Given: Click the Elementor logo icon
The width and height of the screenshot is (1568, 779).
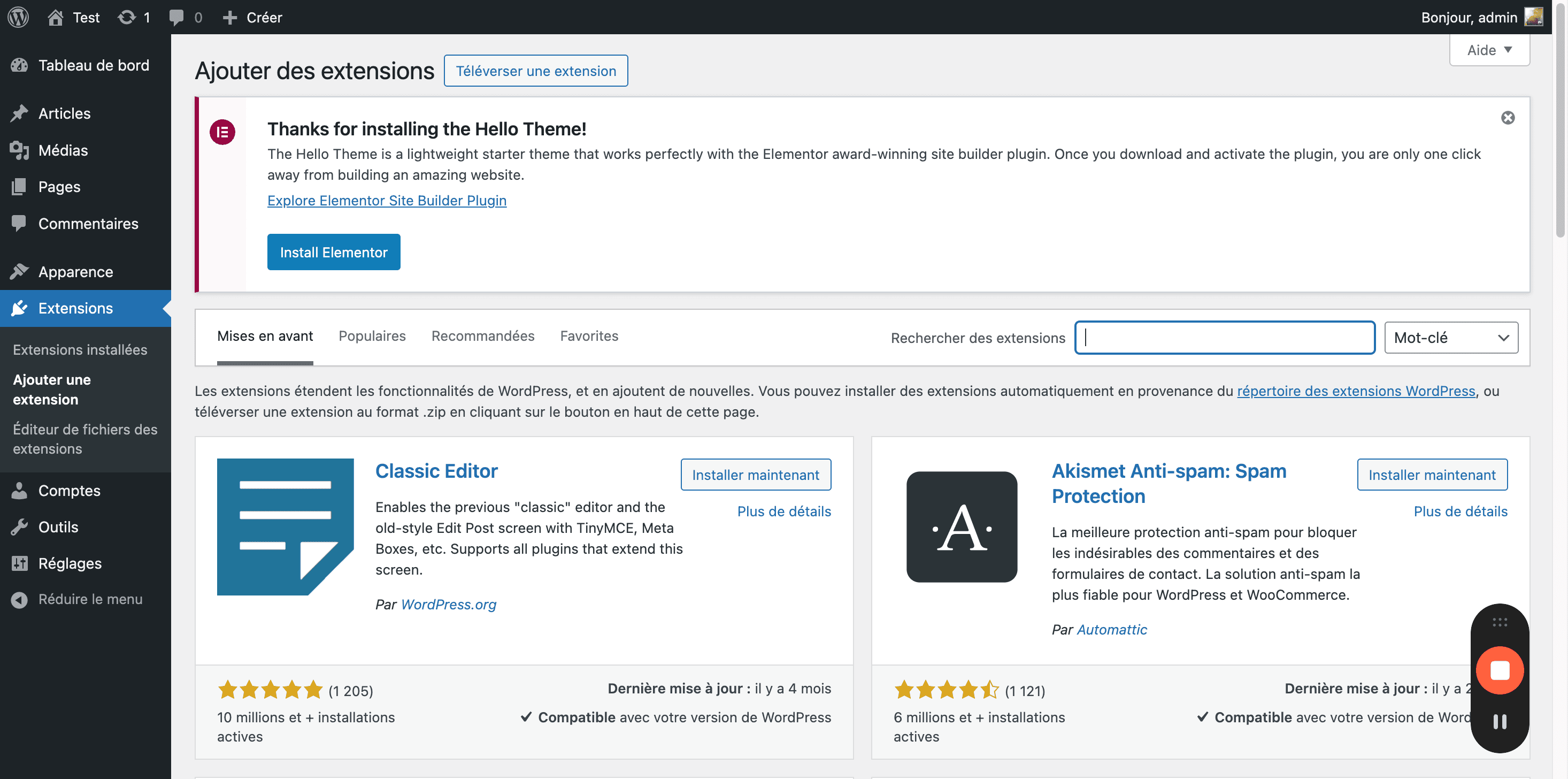Looking at the screenshot, I should 222,132.
